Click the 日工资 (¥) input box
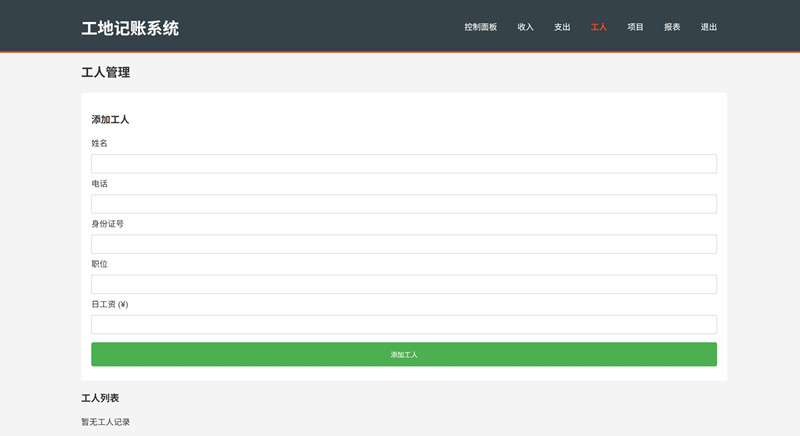800x436 pixels. [404, 325]
